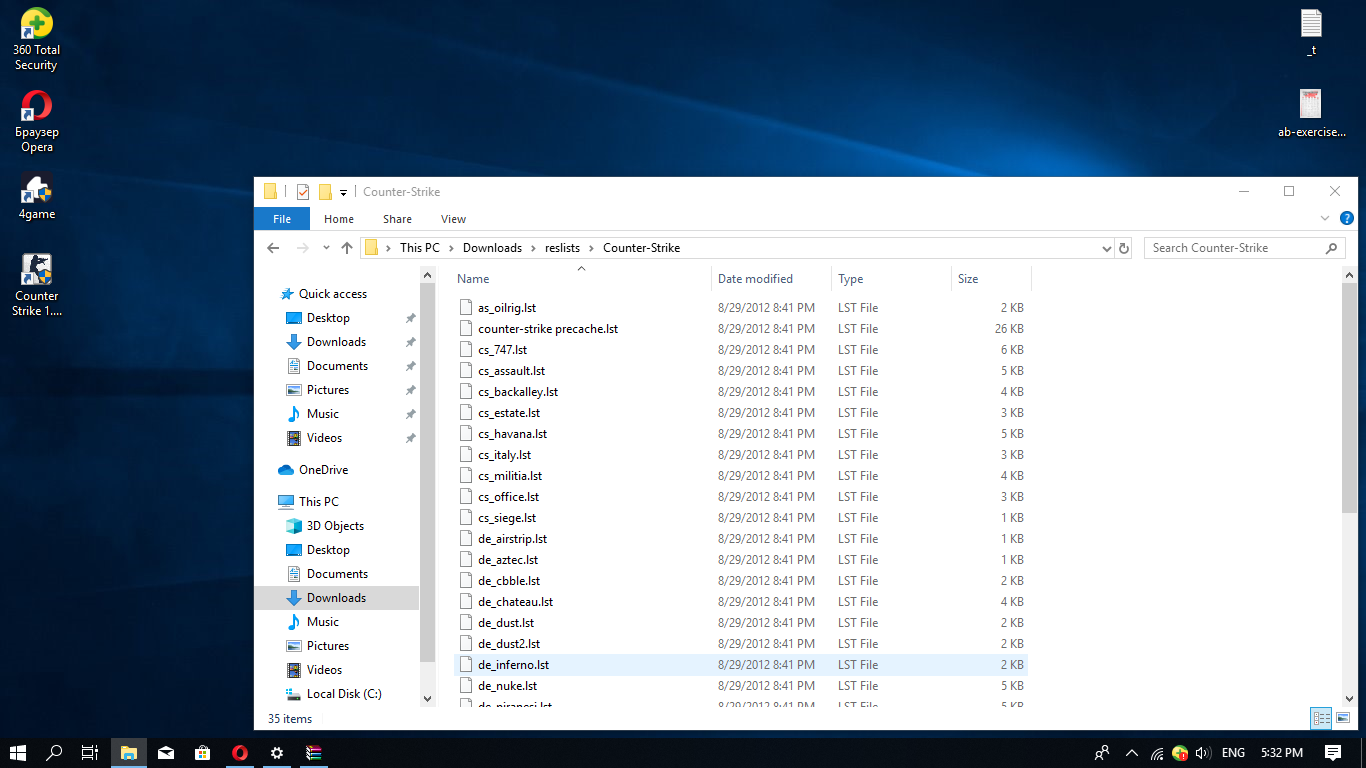Open the volume control in system tray
The width and height of the screenshot is (1366, 768).
click(1202, 753)
